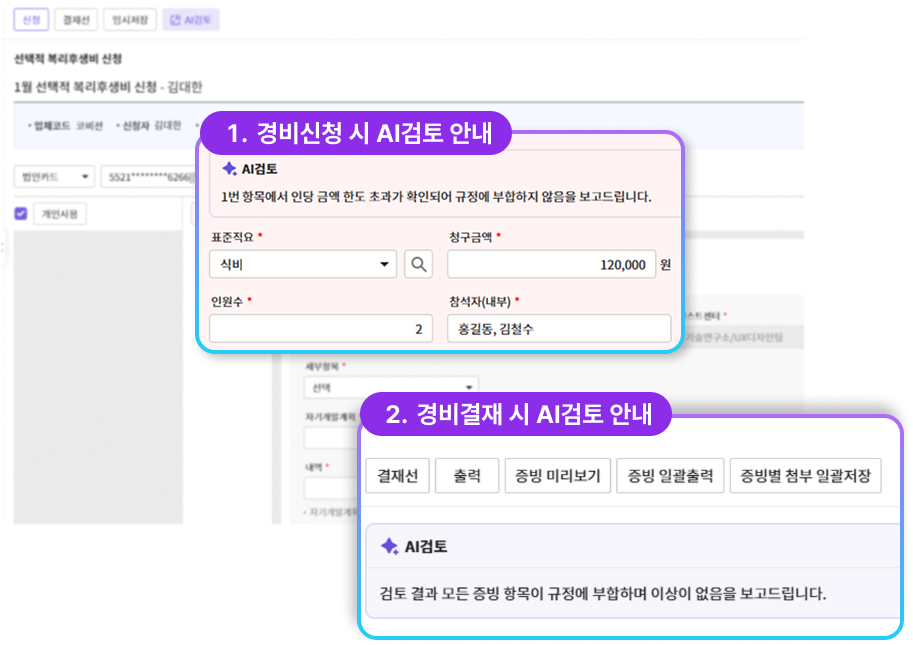This screenshot has height=645, width=913.
Task: Click the 청구금액 field showing 120,000
Action: click(x=551, y=264)
